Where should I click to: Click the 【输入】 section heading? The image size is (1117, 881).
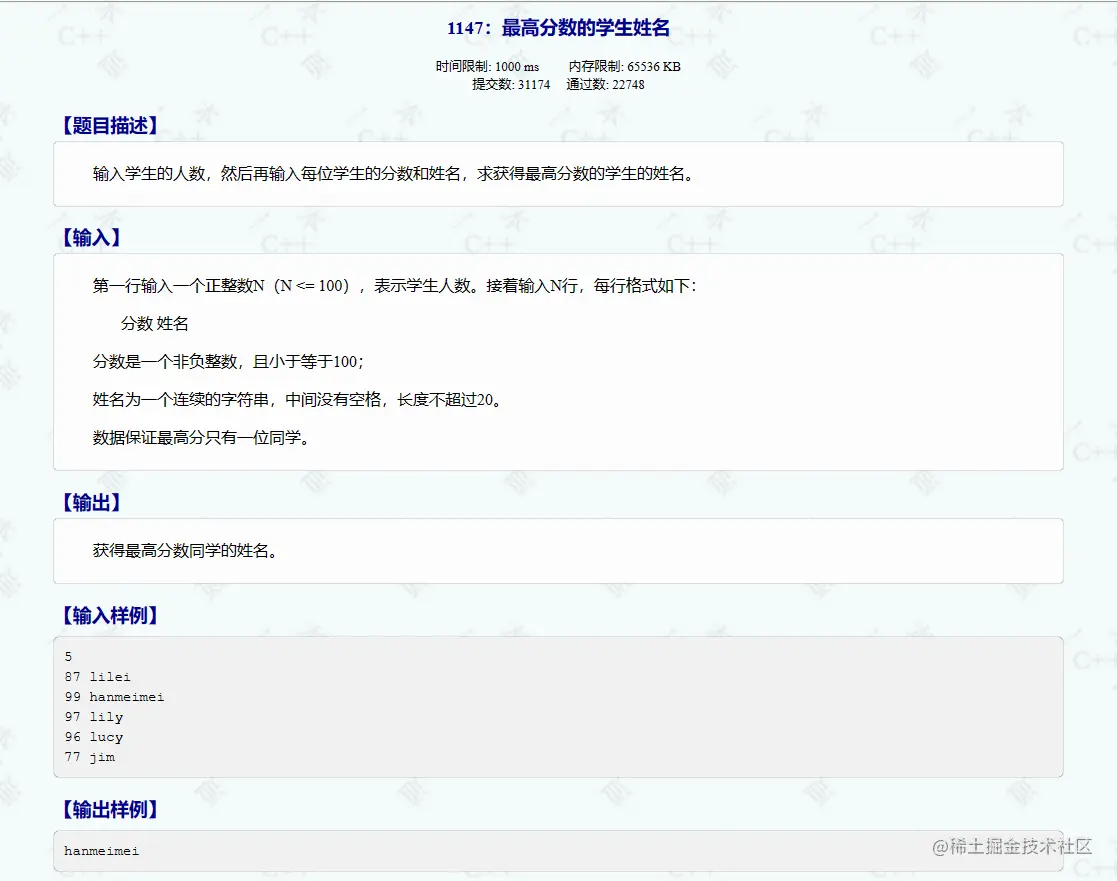click(x=91, y=237)
